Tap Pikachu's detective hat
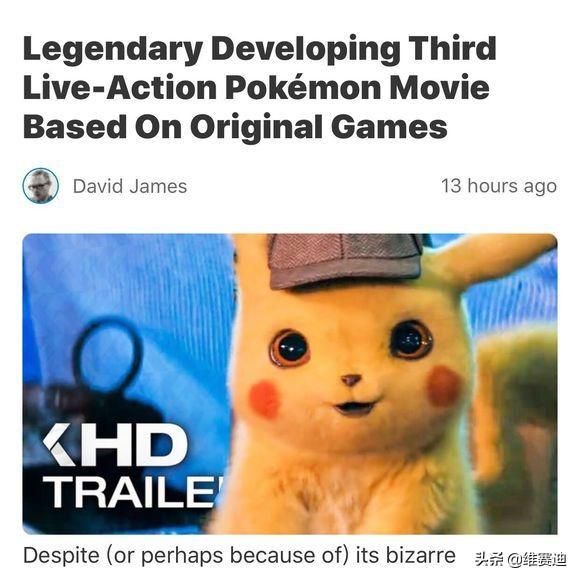Viewport: 580px width, 580px height. [344, 260]
